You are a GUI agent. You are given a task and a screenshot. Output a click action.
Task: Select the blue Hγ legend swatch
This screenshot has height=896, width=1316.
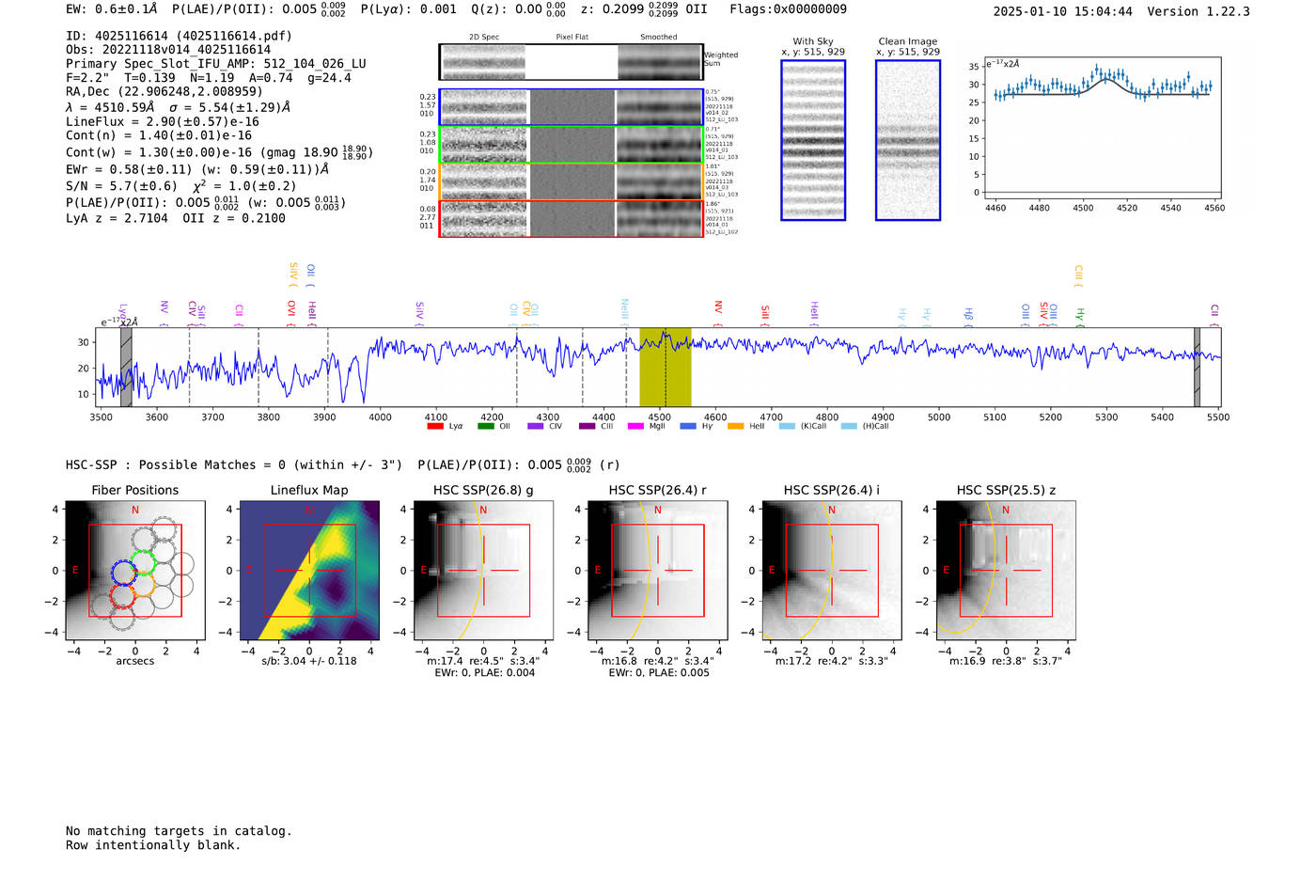pos(688,427)
